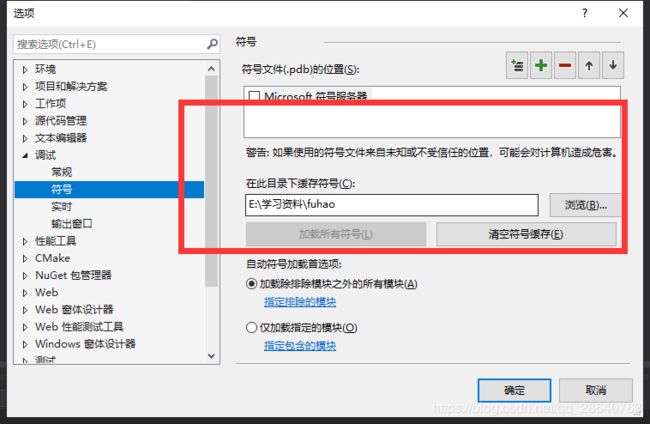Screen dimensions: 650x424
Task: Toggle the Microsoft 符号服务器 checkbox
Action: [254, 96]
